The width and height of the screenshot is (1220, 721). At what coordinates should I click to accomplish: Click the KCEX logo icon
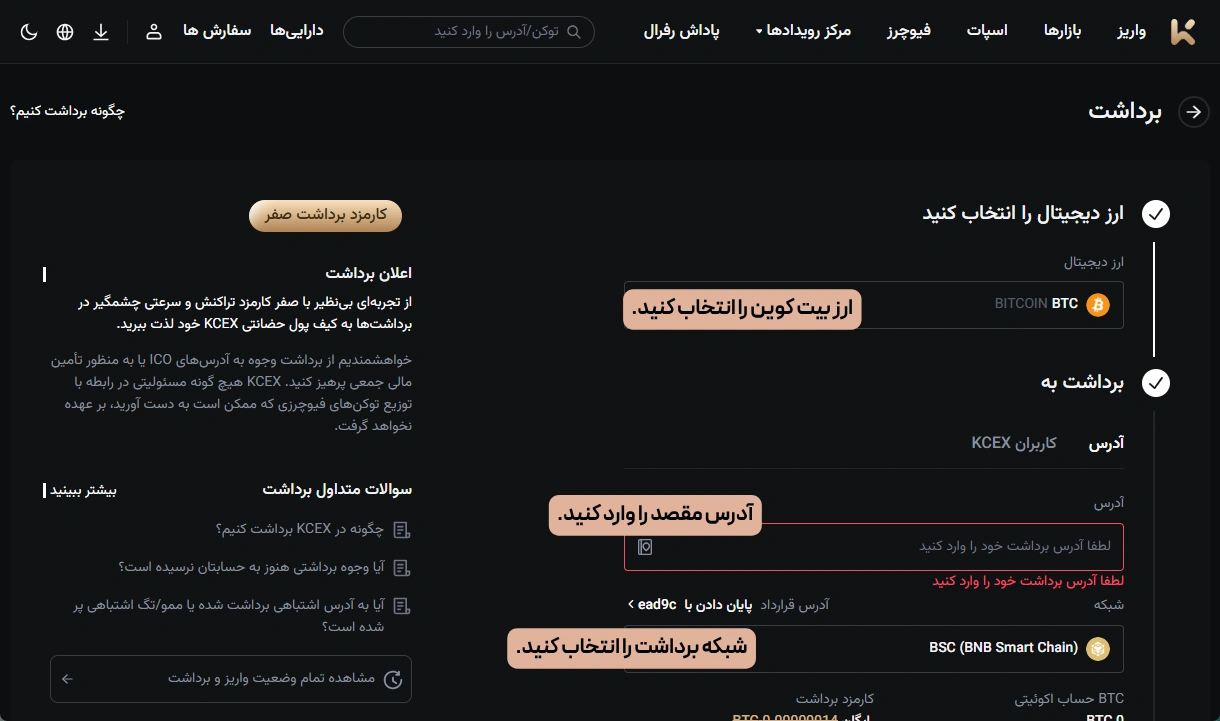click(1183, 31)
